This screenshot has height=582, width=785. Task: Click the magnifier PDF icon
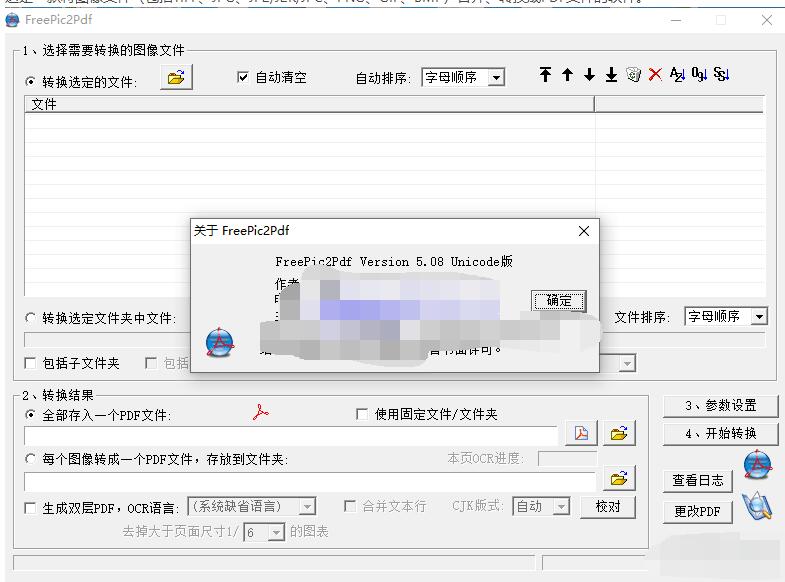757,505
